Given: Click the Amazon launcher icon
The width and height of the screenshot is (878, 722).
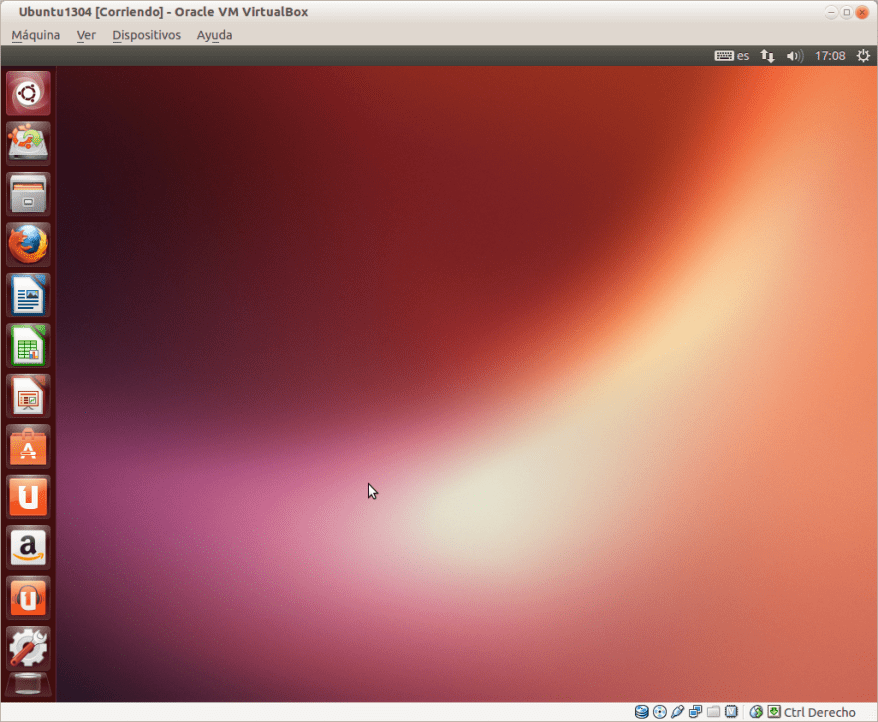Looking at the screenshot, I should pos(28,547).
